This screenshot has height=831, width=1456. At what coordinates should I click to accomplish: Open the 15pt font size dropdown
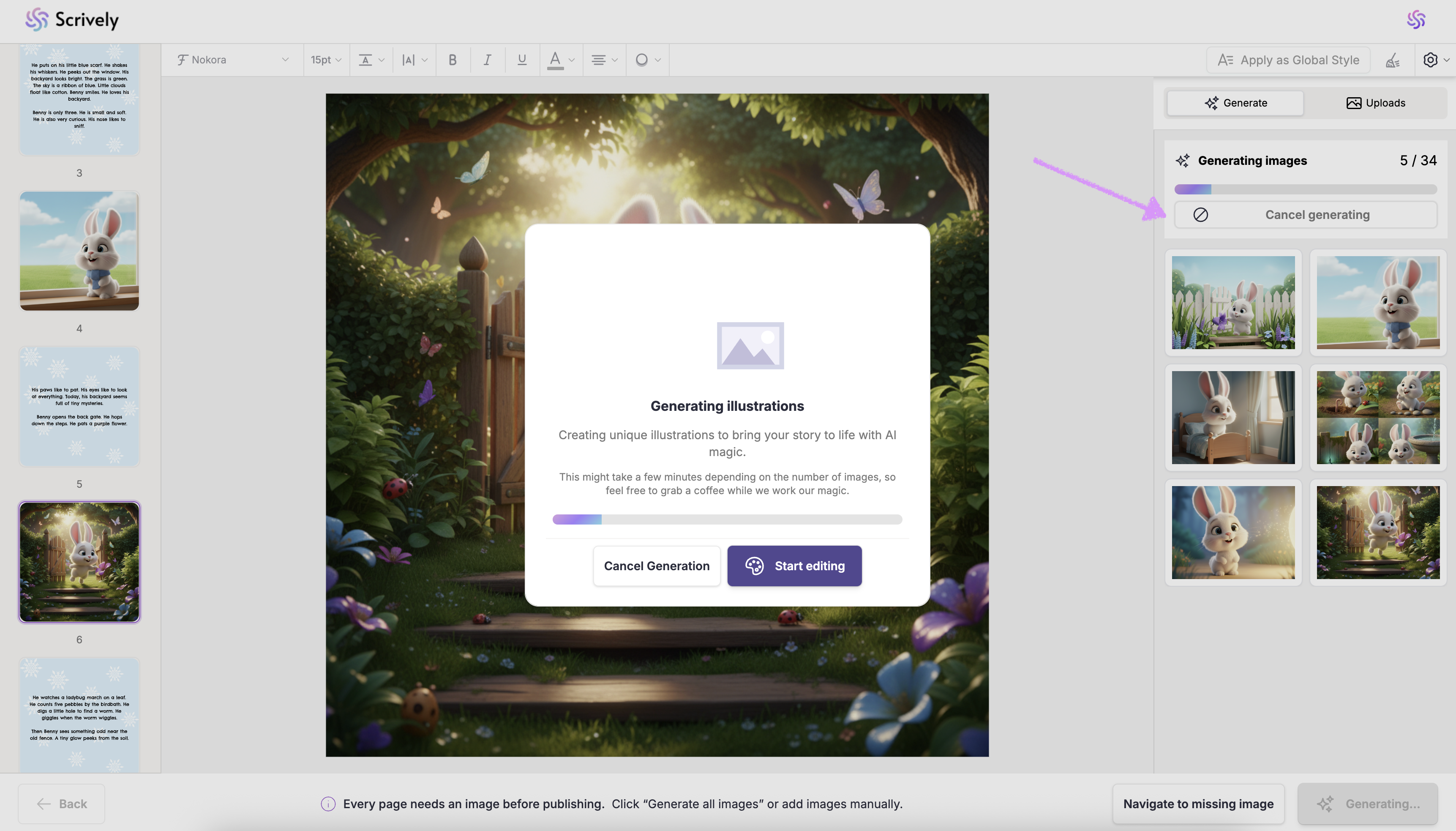tap(326, 60)
